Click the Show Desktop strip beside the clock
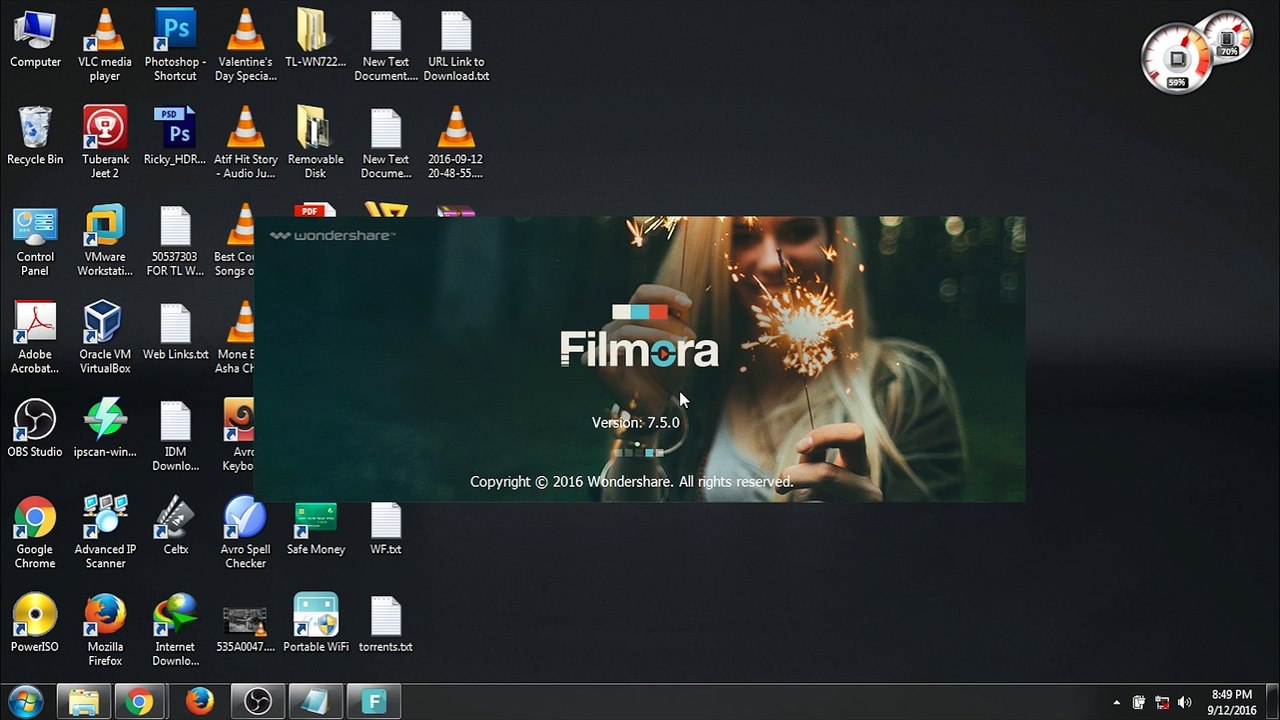Viewport: 1280px width, 720px height. click(x=1273, y=702)
